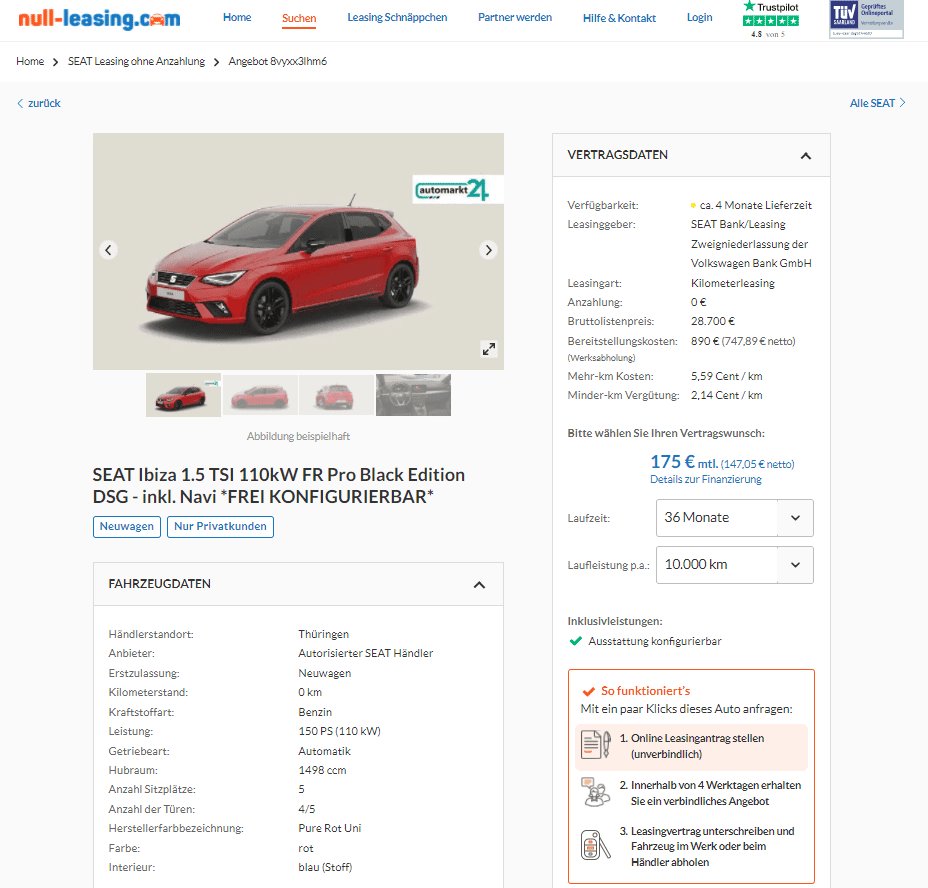Screen dimensions: 928x888
Task: Select the first front-view car thumbnail
Action: click(x=183, y=395)
